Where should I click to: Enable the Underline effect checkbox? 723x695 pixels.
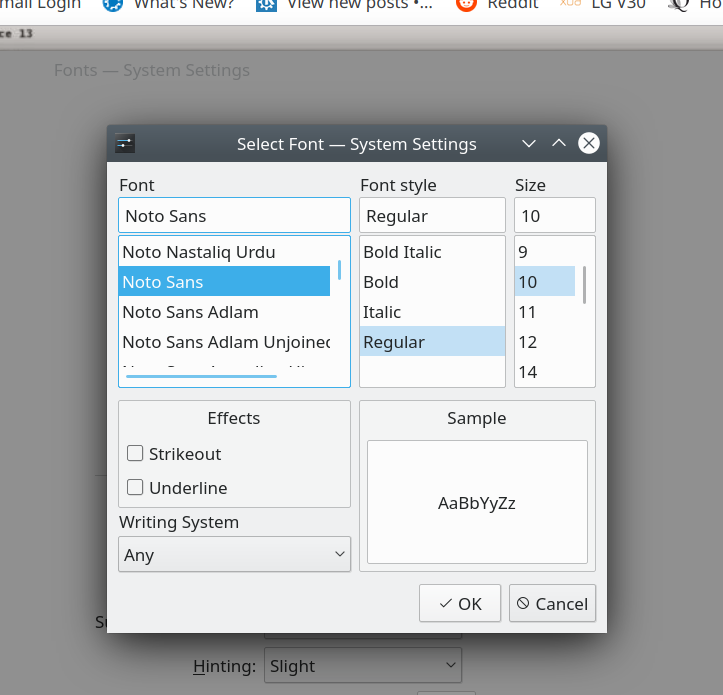136,488
